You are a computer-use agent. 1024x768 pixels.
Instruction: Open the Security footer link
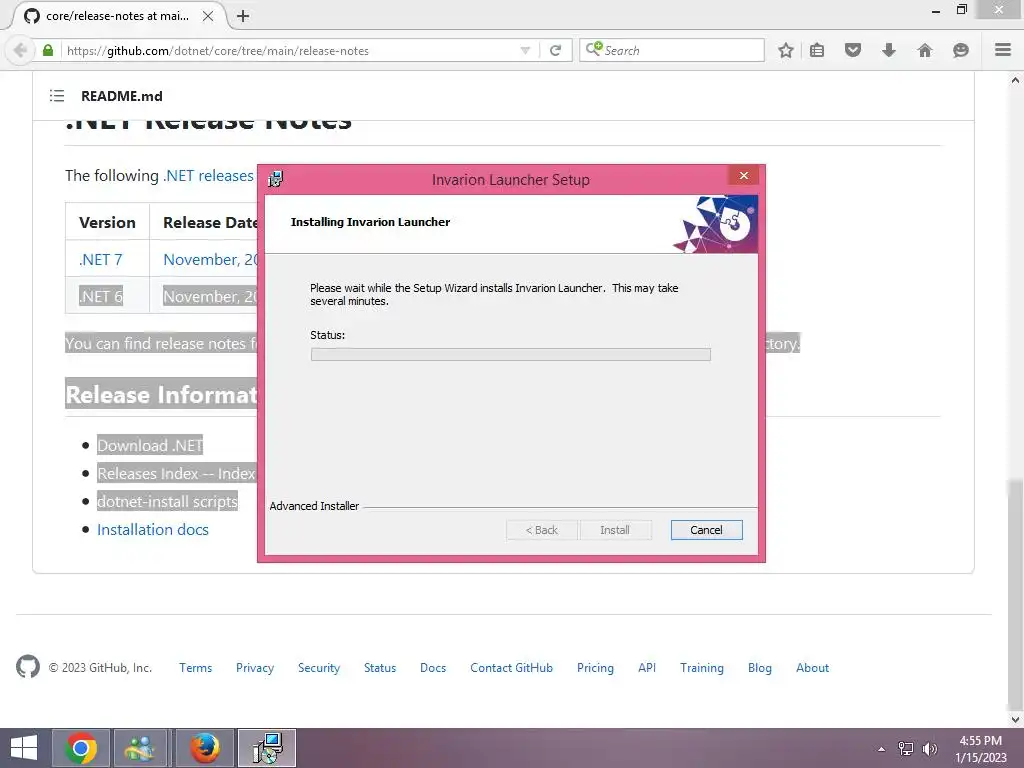point(319,667)
